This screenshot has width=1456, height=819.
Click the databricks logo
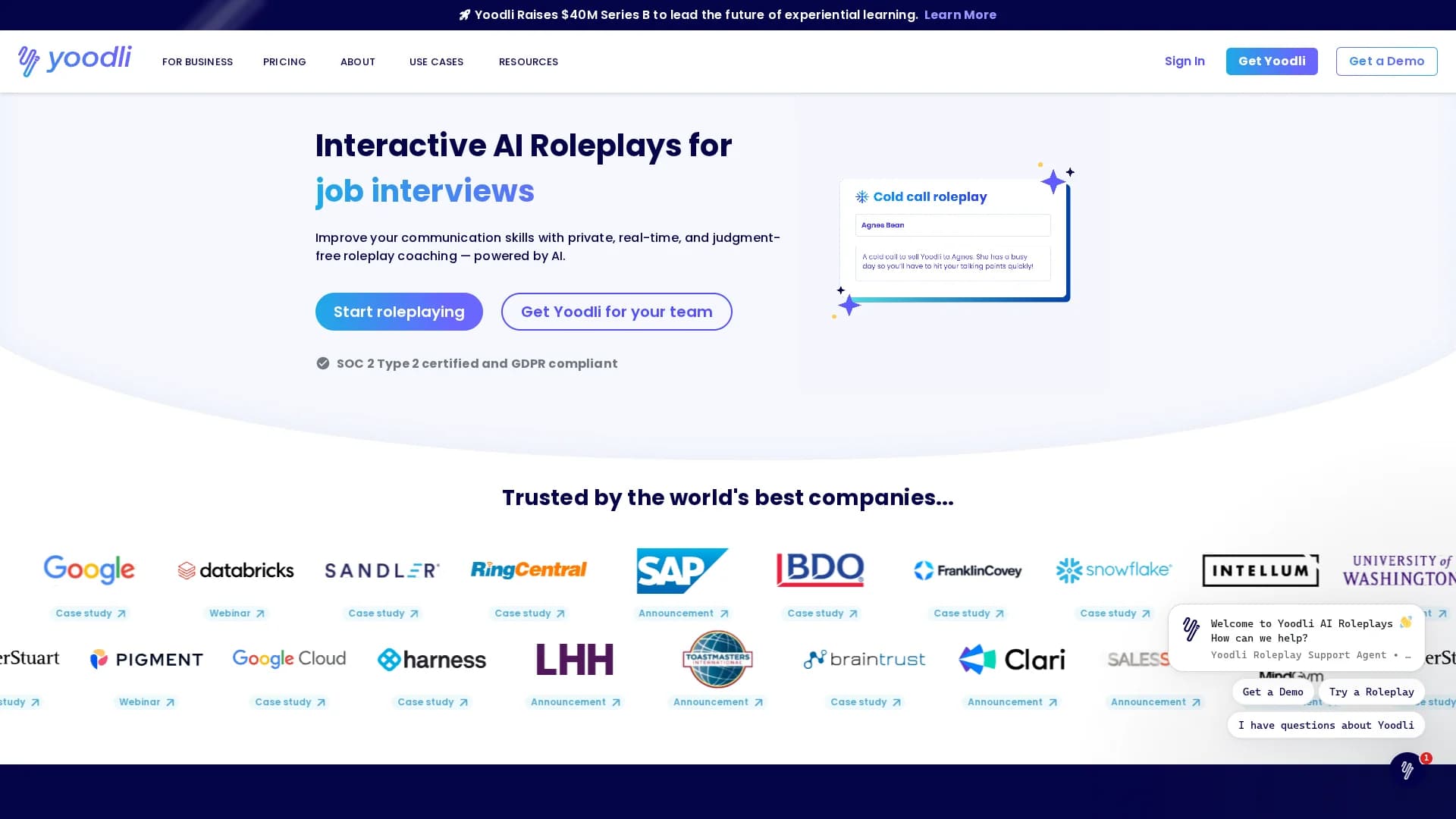tap(236, 570)
